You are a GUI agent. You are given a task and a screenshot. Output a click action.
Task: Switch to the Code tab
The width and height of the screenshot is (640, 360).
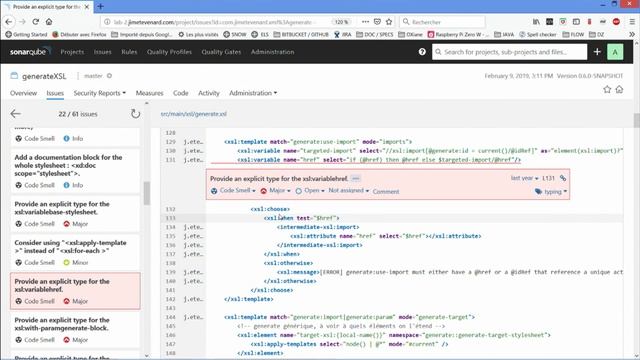[180, 93]
